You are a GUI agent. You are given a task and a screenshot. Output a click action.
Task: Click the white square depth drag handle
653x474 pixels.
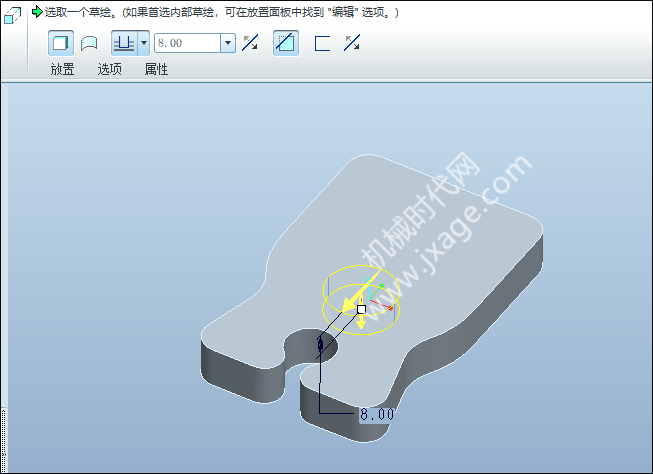(361, 309)
